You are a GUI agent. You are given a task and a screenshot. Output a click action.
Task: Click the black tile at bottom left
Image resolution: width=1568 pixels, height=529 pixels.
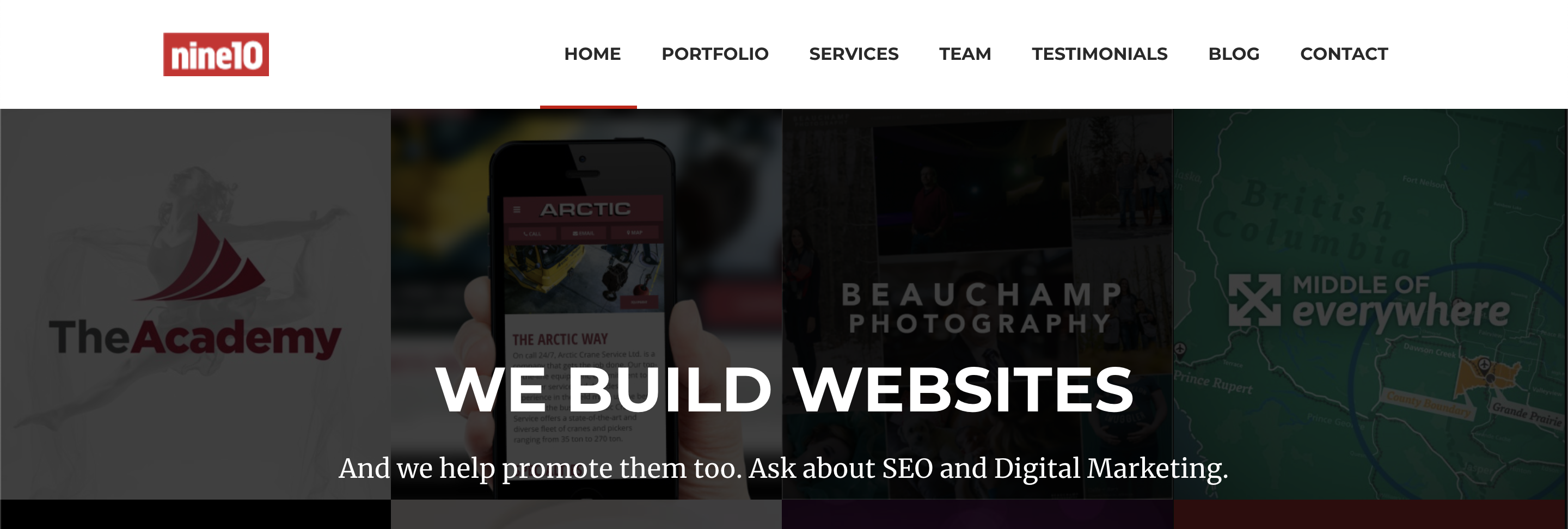195,514
